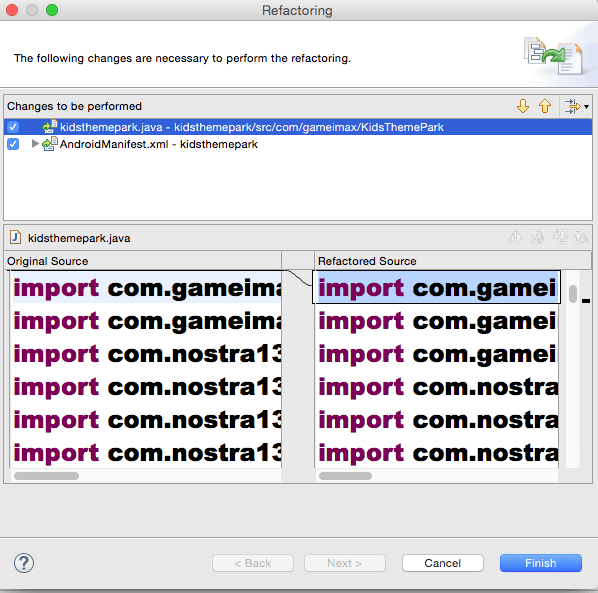
Task: Click the help question mark icon
Action: 24,563
